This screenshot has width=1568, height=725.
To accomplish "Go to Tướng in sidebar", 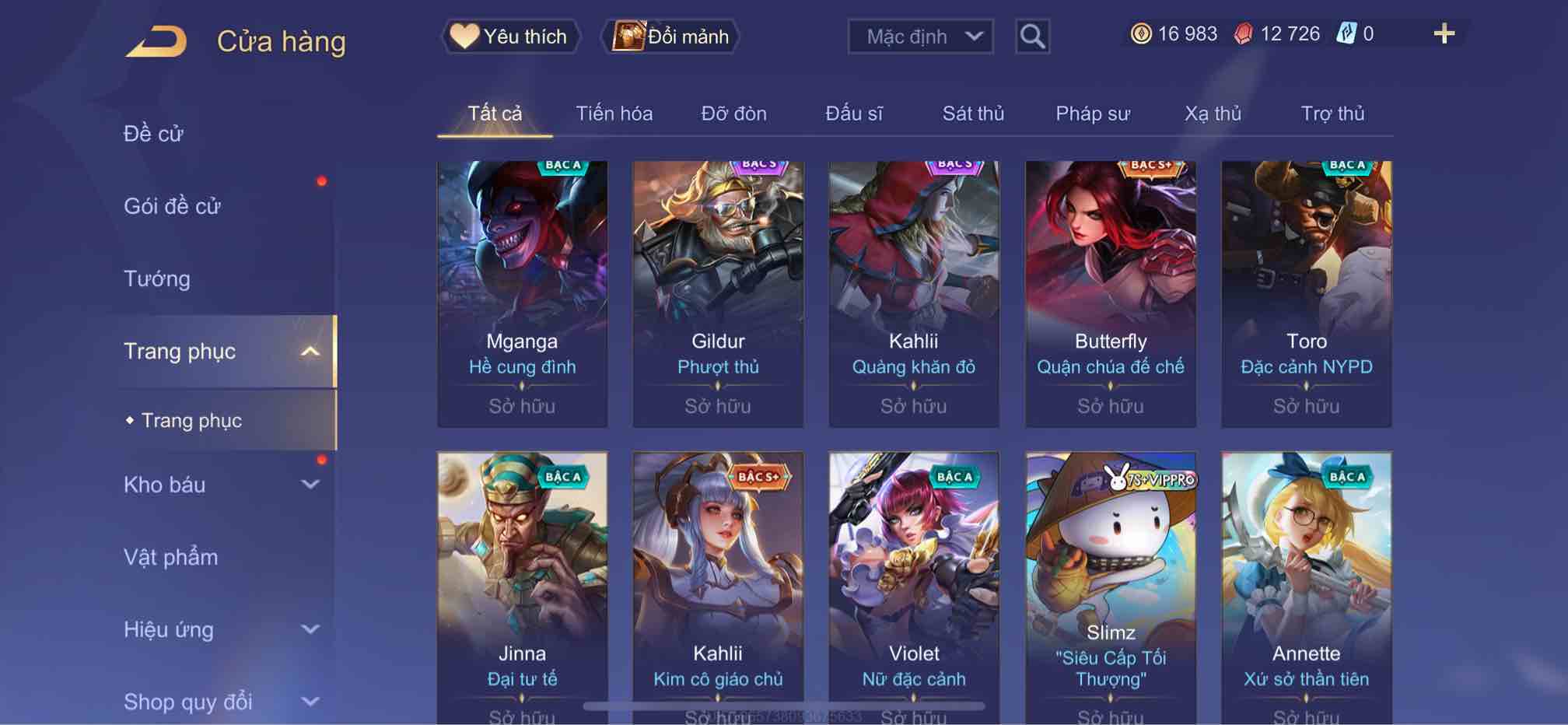I will tap(157, 278).
